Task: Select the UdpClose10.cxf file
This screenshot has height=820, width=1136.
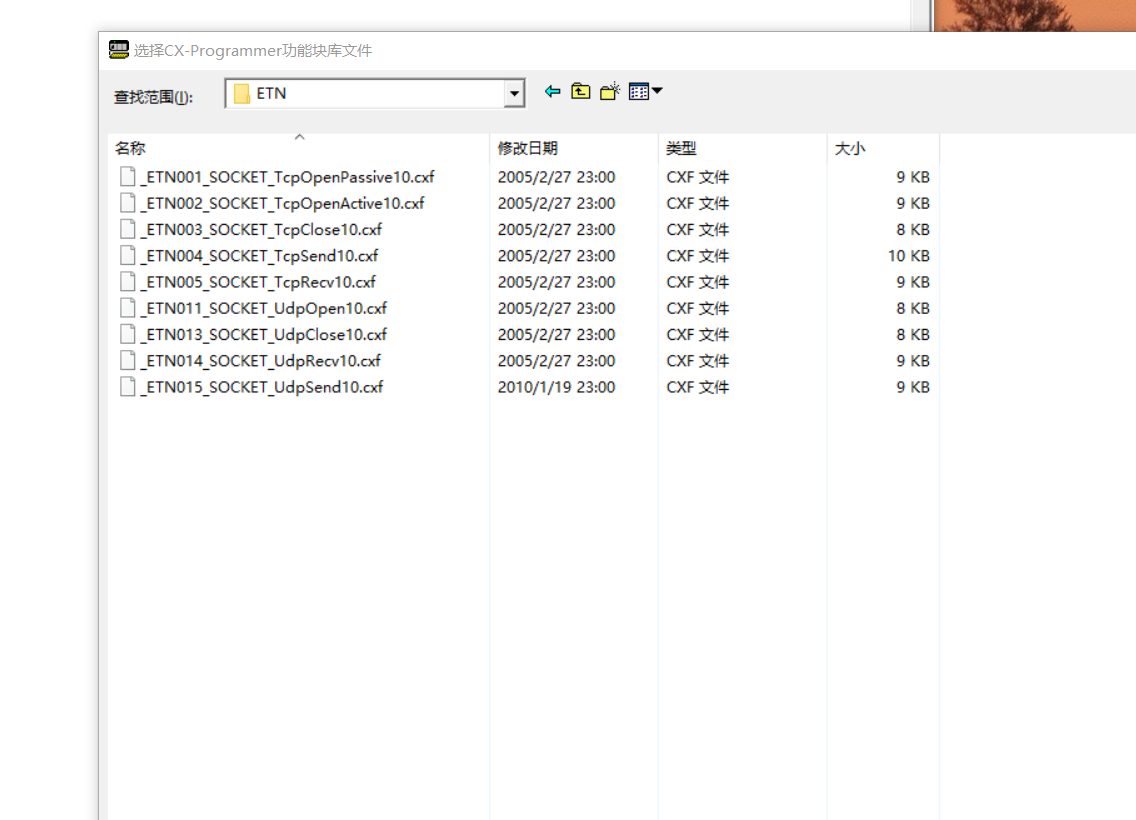Action: click(x=263, y=334)
